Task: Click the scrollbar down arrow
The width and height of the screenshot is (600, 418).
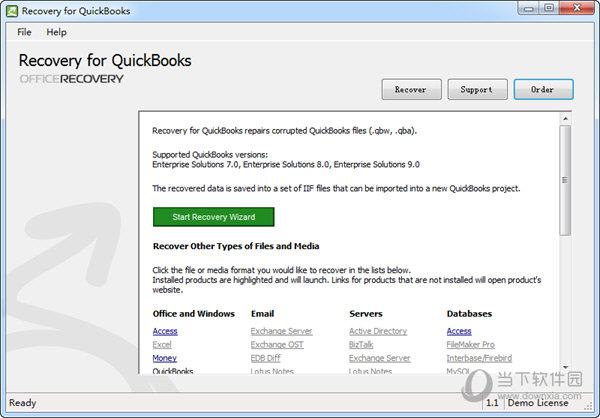Action: (565, 367)
